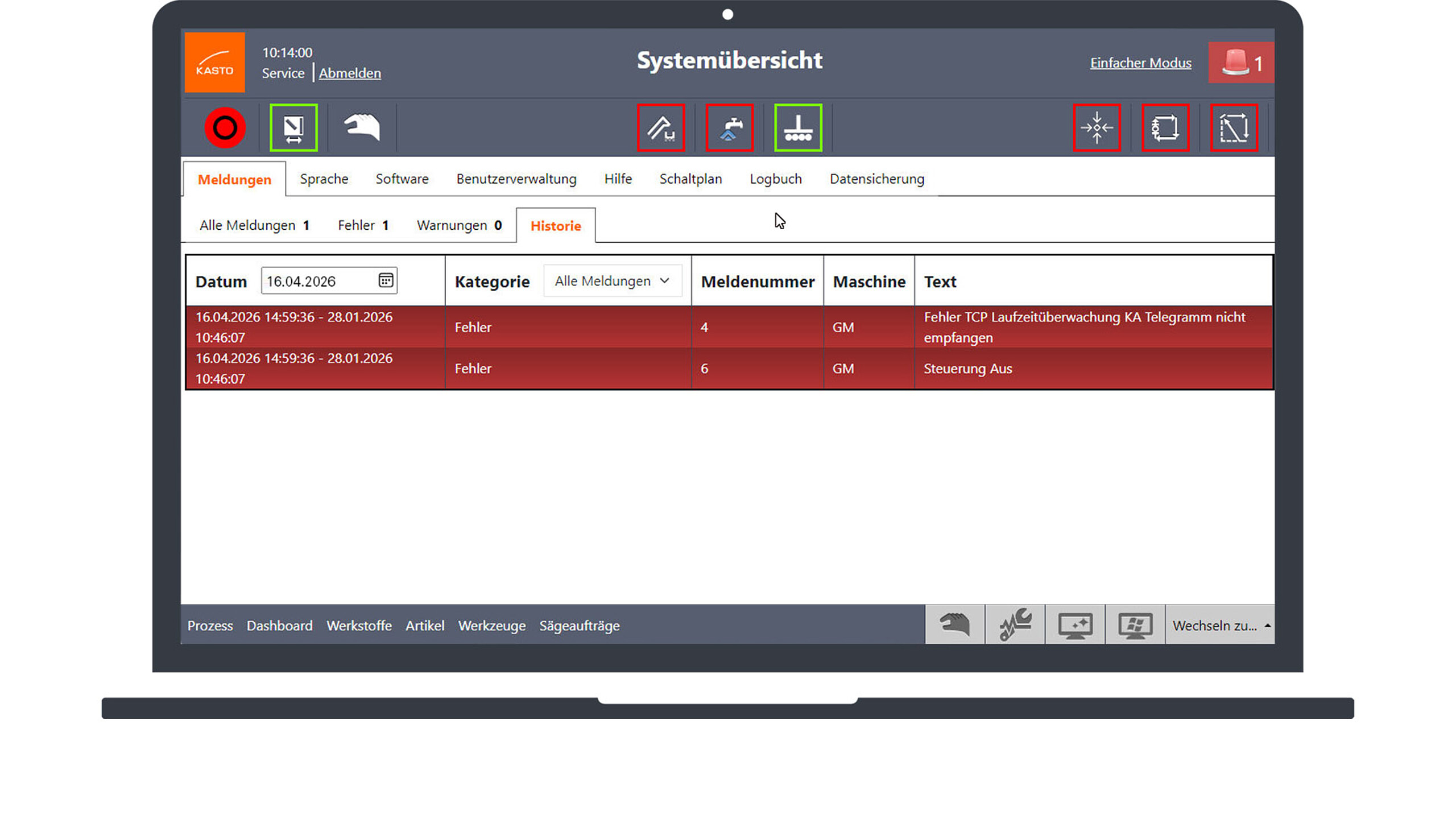Expand the Wechseln zu menu
Screen dimensions: 1456x819
[1220, 626]
